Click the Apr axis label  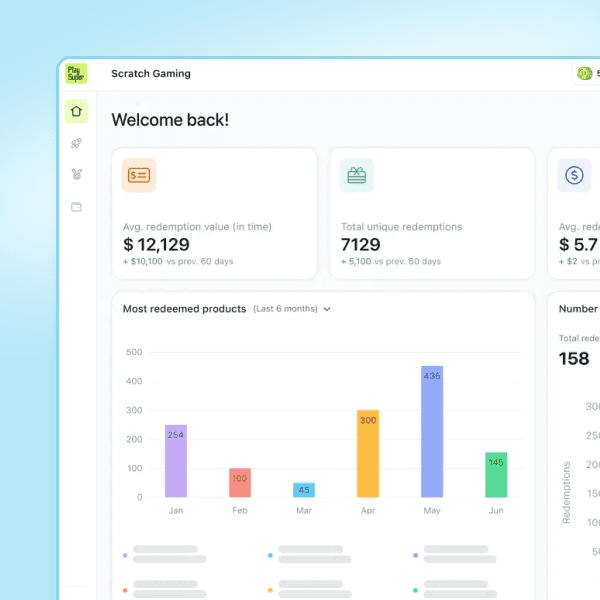pyautogui.click(x=368, y=510)
